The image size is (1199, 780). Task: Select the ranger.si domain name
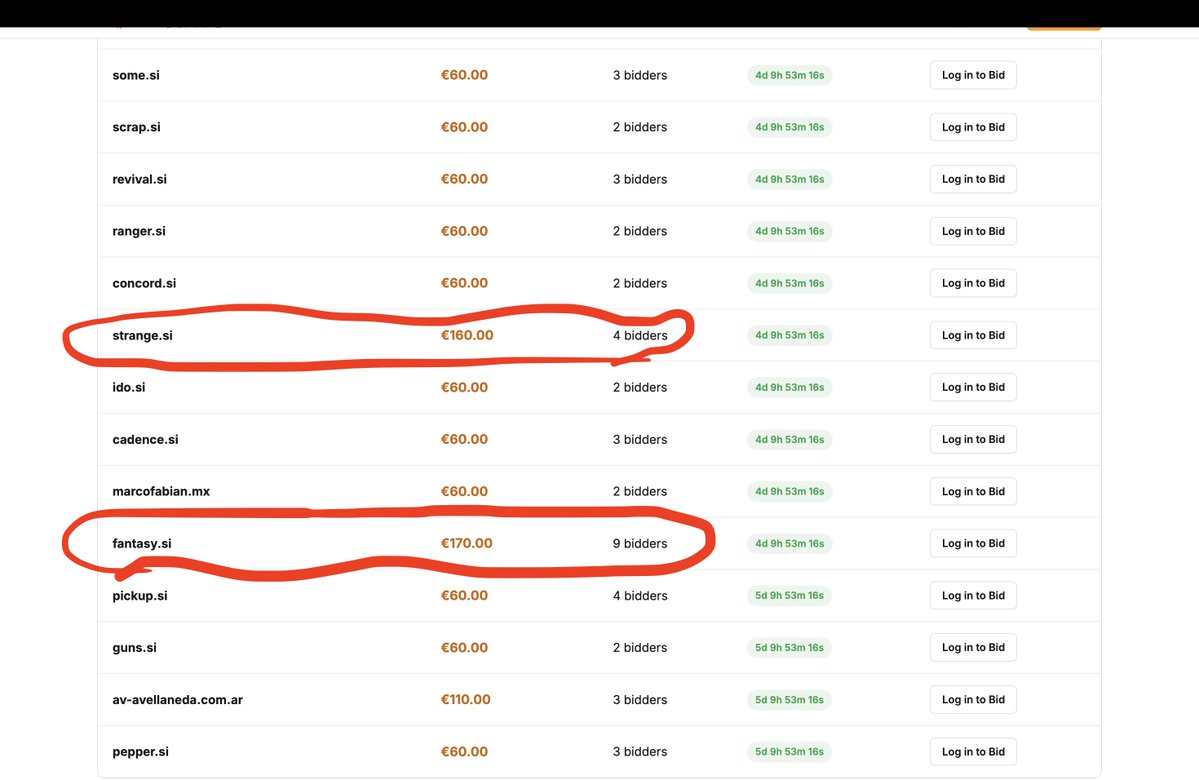(138, 231)
